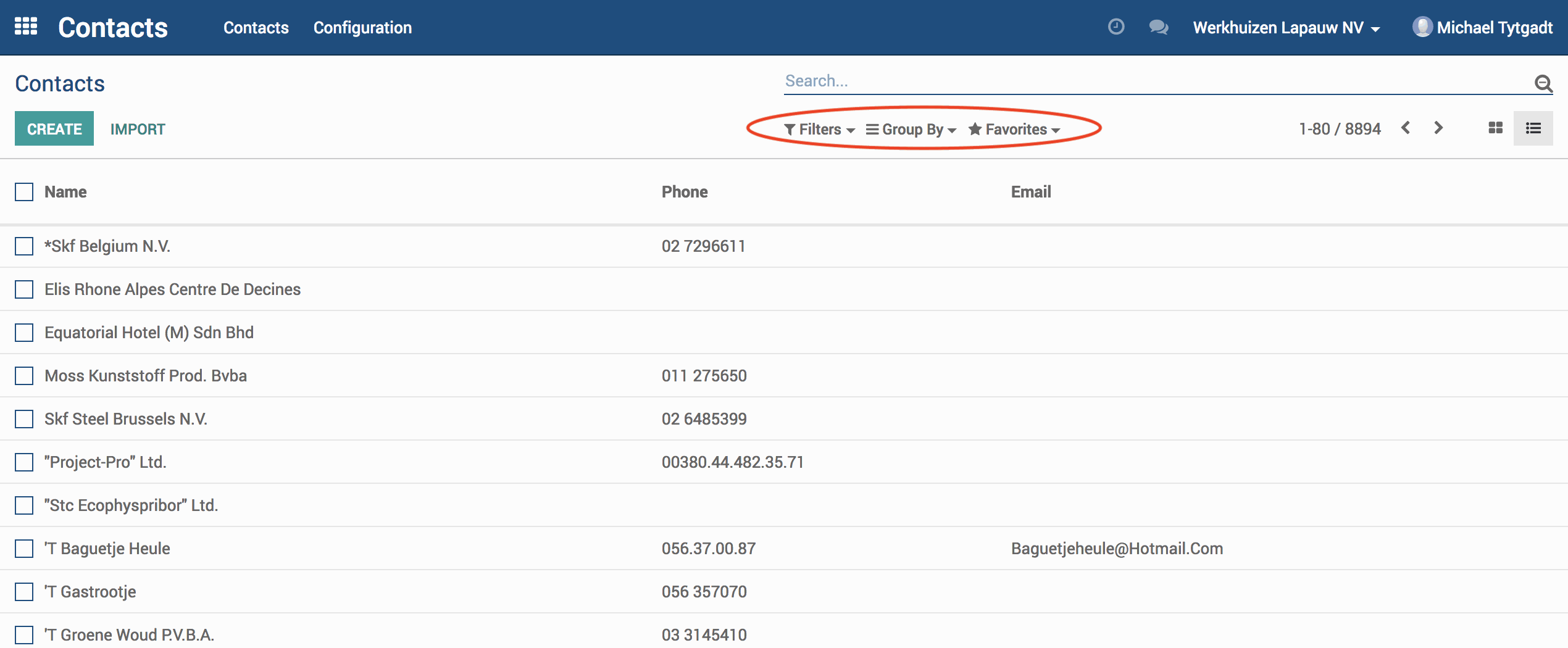
Task: Check the 'T Baguetje Heule row
Action: point(24,549)
